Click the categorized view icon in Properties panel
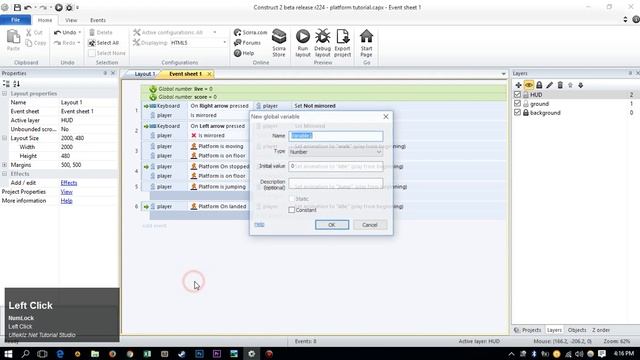640x360 pixels. pyautogui.click(x=6, y=84)
